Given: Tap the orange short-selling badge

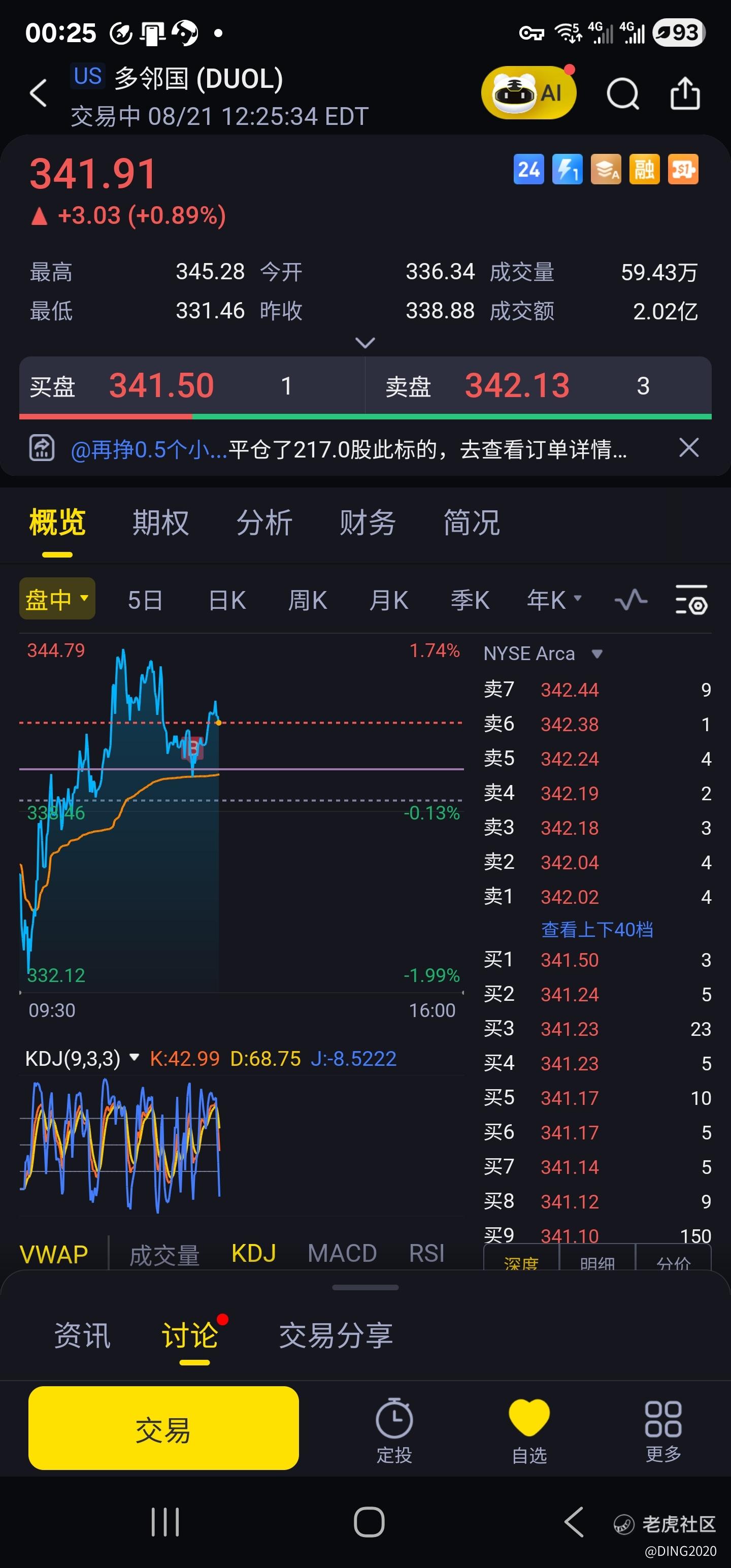Looking at the screenshot, I should coord(683,169).
